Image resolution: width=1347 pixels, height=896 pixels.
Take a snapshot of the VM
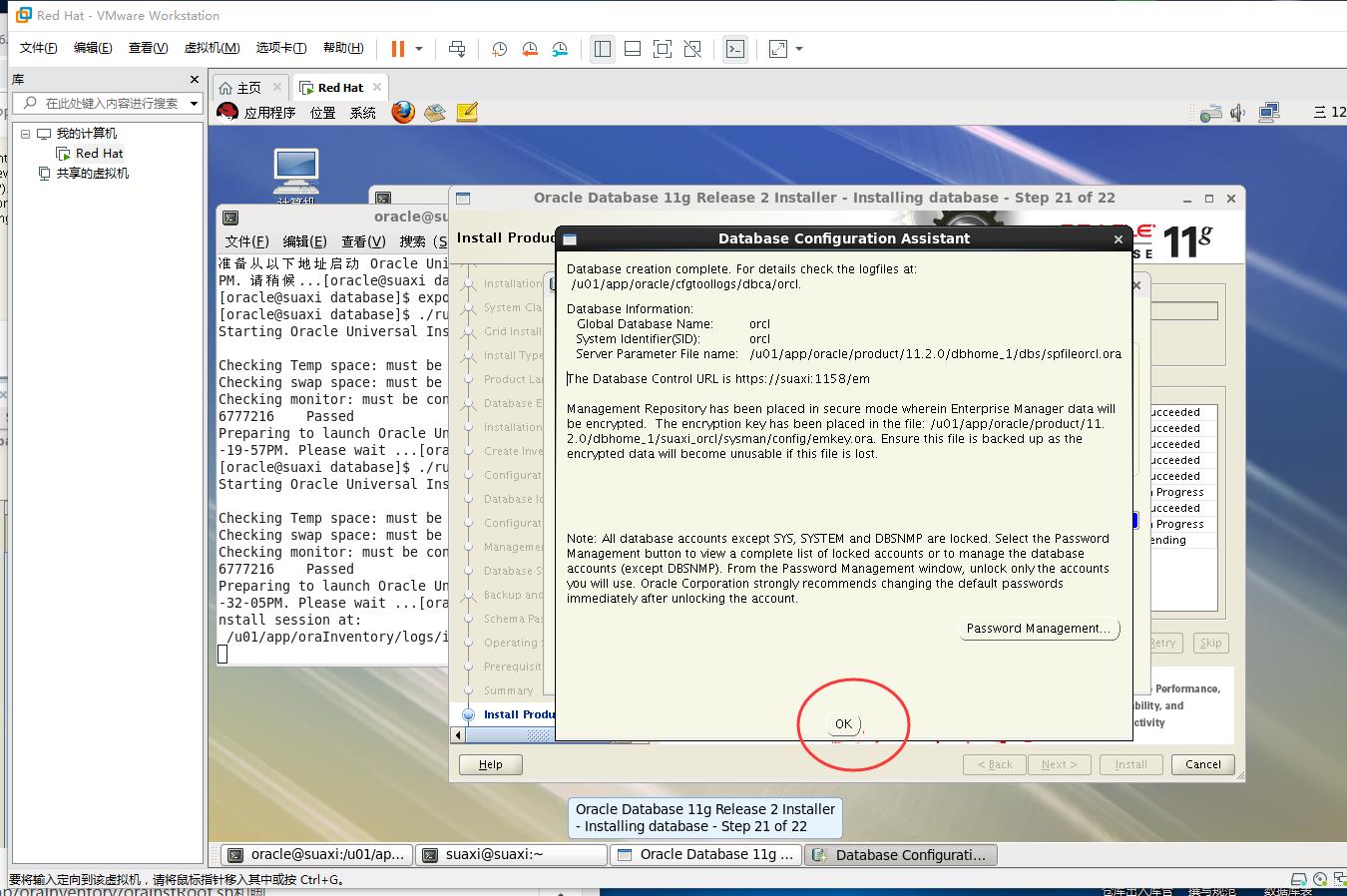pos(499,49)
